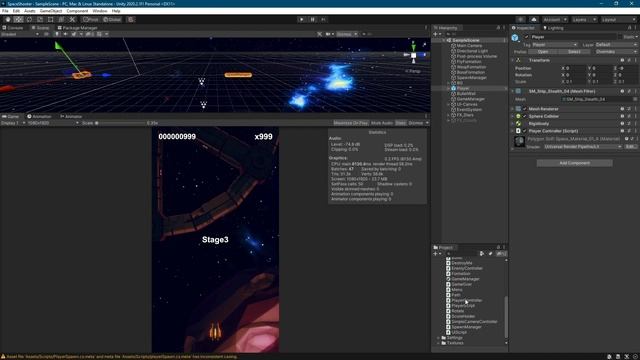Click Hierarchy create plus button
The height and width of the screenshot is (360, 640).
[436, 34]
